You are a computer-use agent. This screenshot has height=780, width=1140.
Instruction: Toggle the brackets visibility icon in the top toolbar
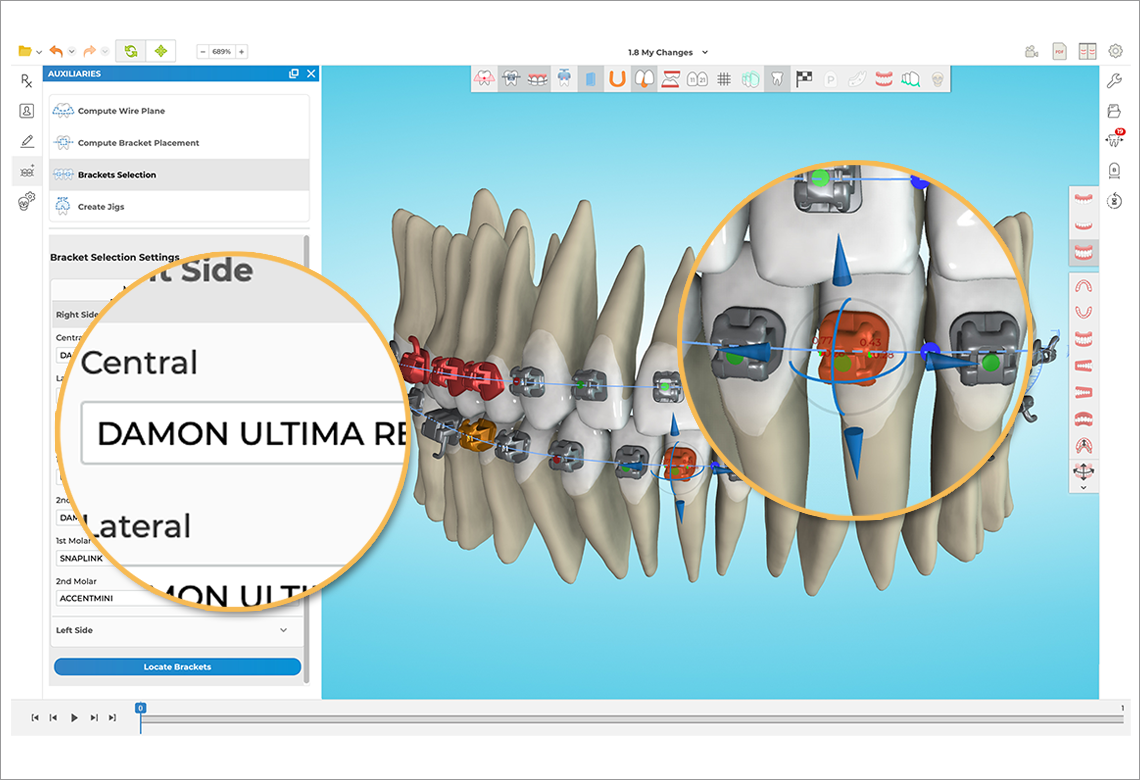510,77
